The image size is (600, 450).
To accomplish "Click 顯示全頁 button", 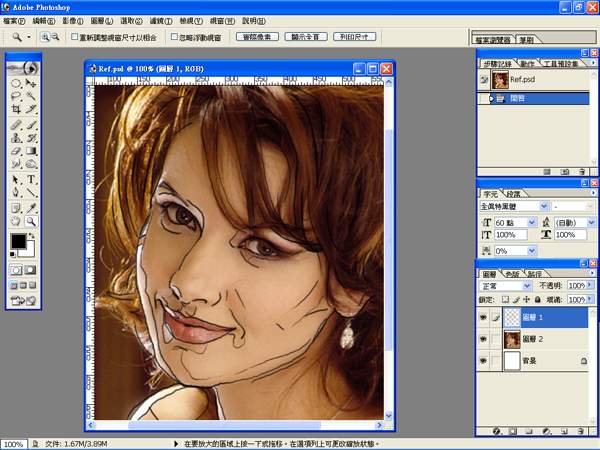I will click(x=306, y=37).
